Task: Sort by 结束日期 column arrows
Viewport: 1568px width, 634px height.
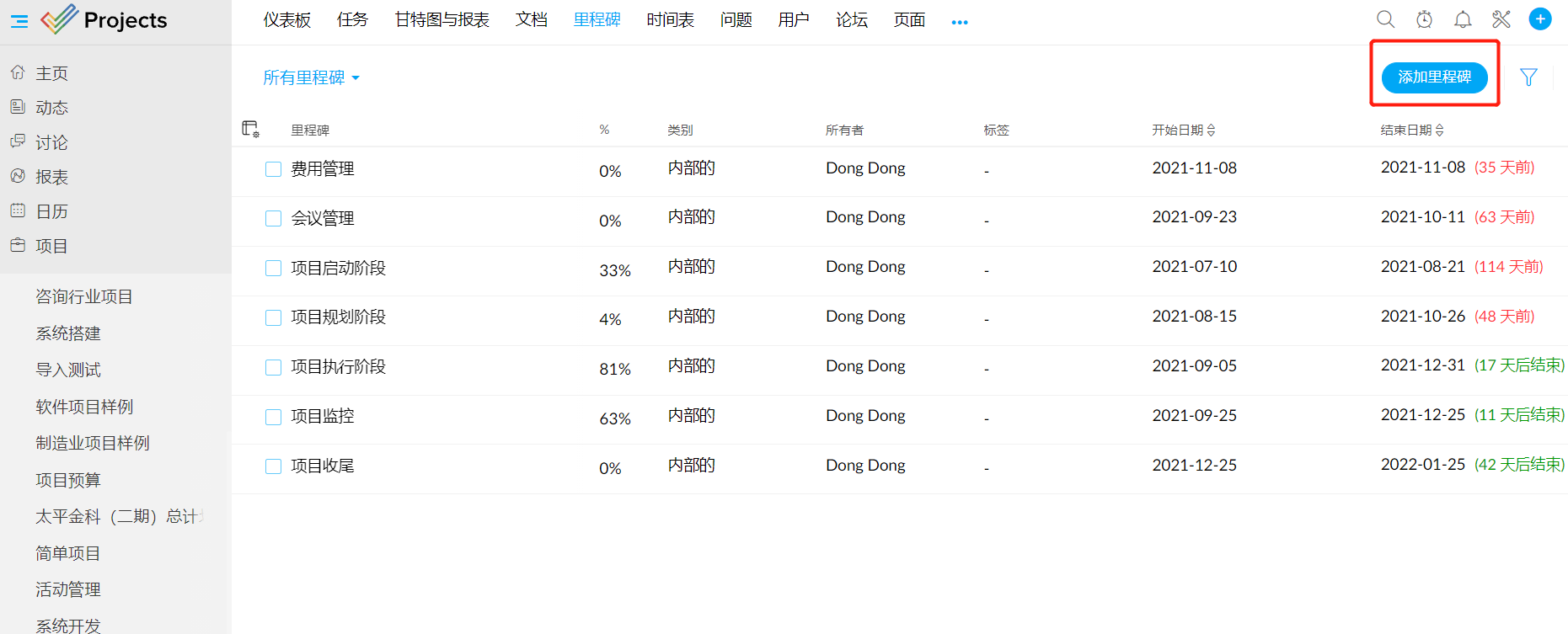Action: [1439, 130]
